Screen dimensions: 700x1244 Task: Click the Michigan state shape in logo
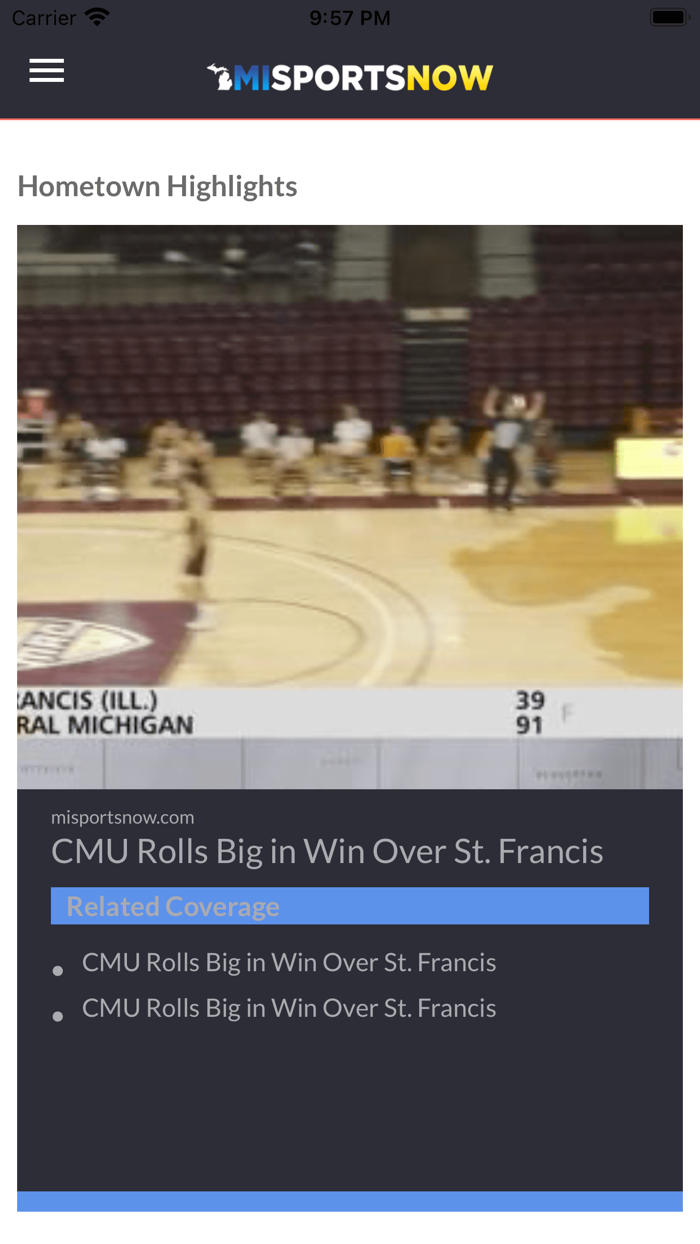coord(220,76)
